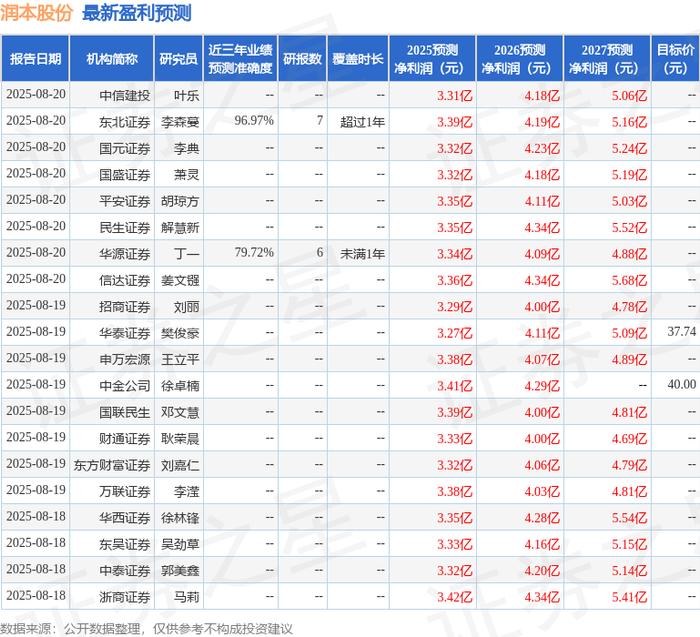Select the 研究员 column header

(179, 59)
